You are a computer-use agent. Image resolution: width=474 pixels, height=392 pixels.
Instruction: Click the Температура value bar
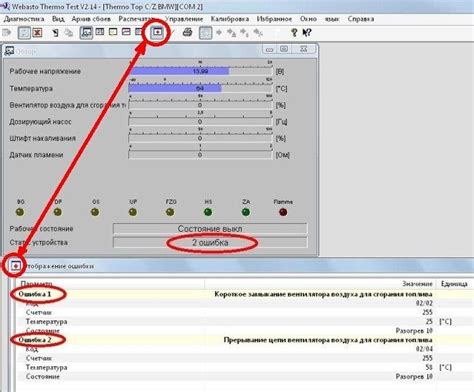pos(200,88)
